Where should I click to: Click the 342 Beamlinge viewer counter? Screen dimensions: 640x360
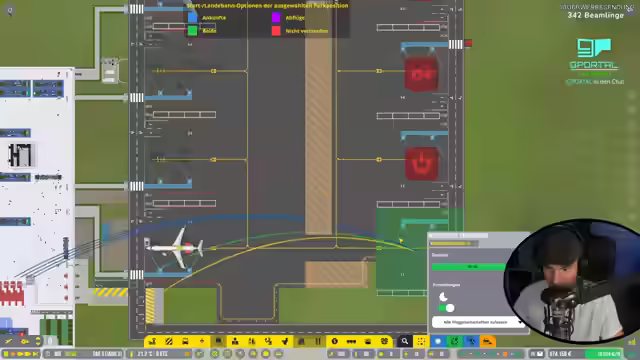(x=596, y=15)
